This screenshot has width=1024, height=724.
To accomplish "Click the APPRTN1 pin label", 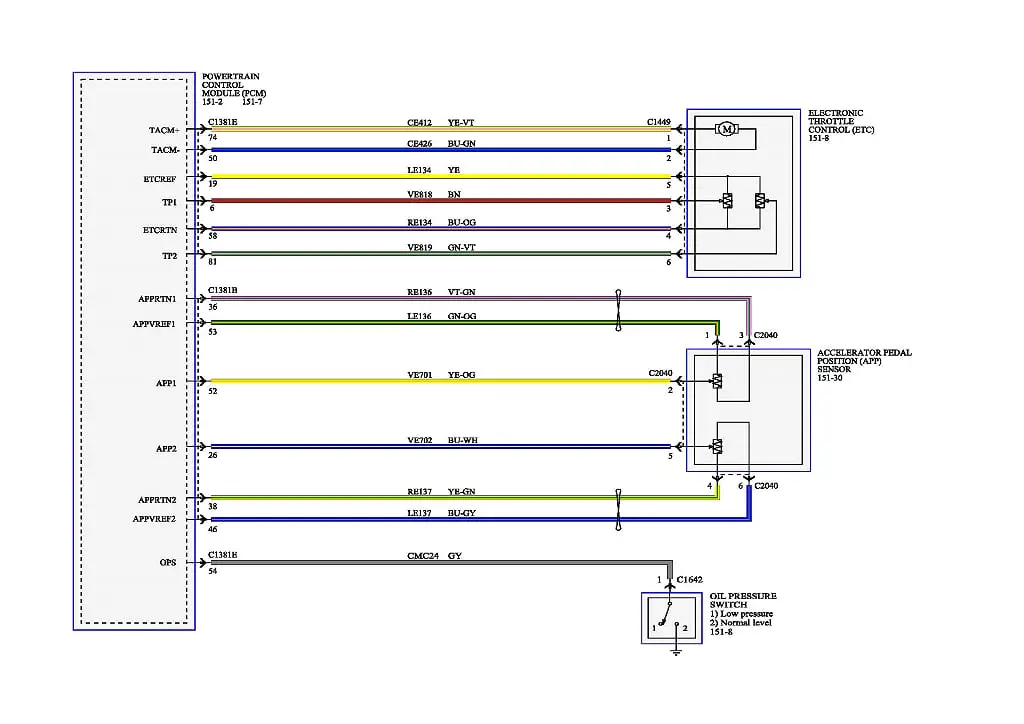I will click(x=157, y=299).
